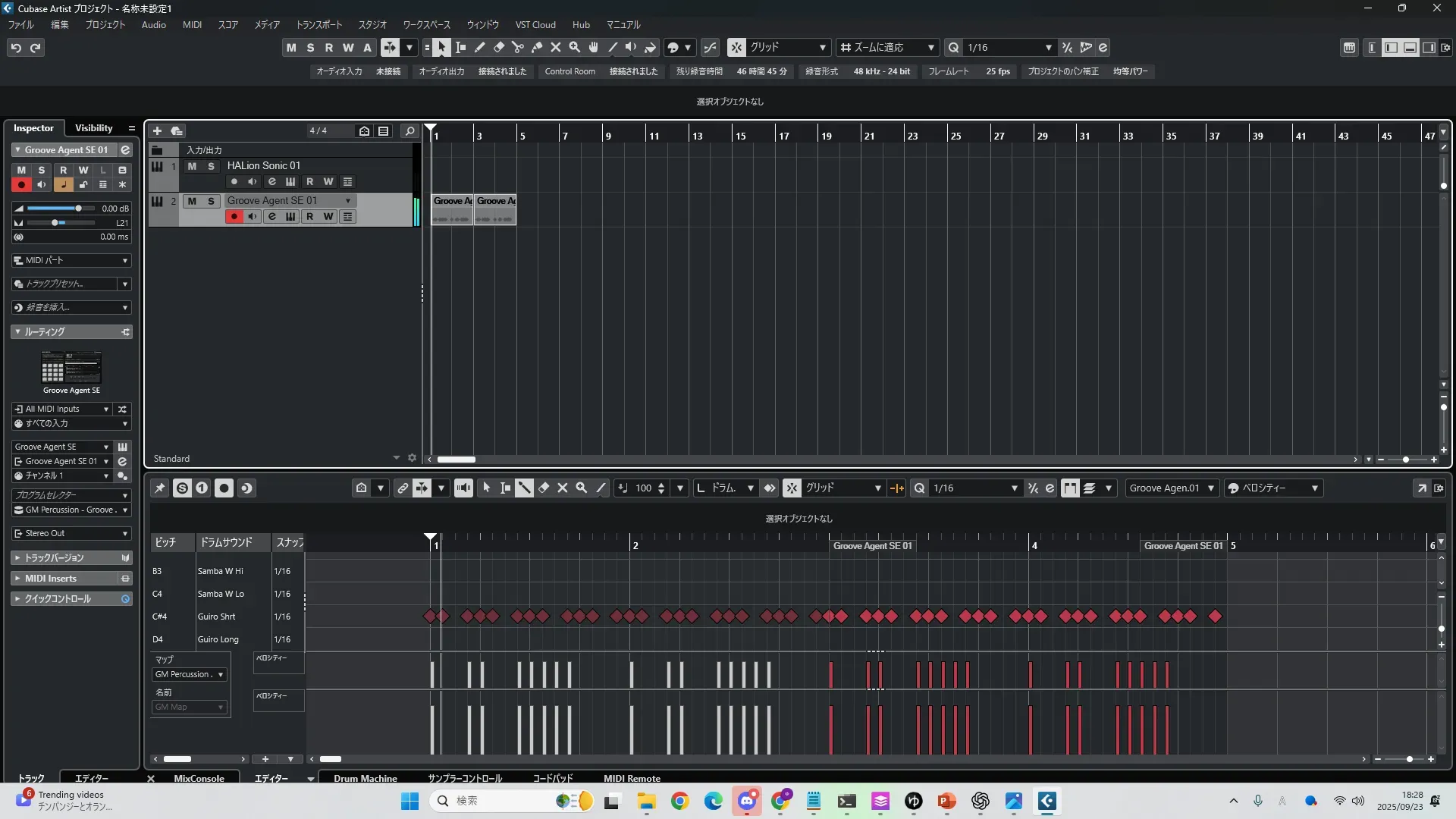Click the Add Track plus icon

[157, 131]
